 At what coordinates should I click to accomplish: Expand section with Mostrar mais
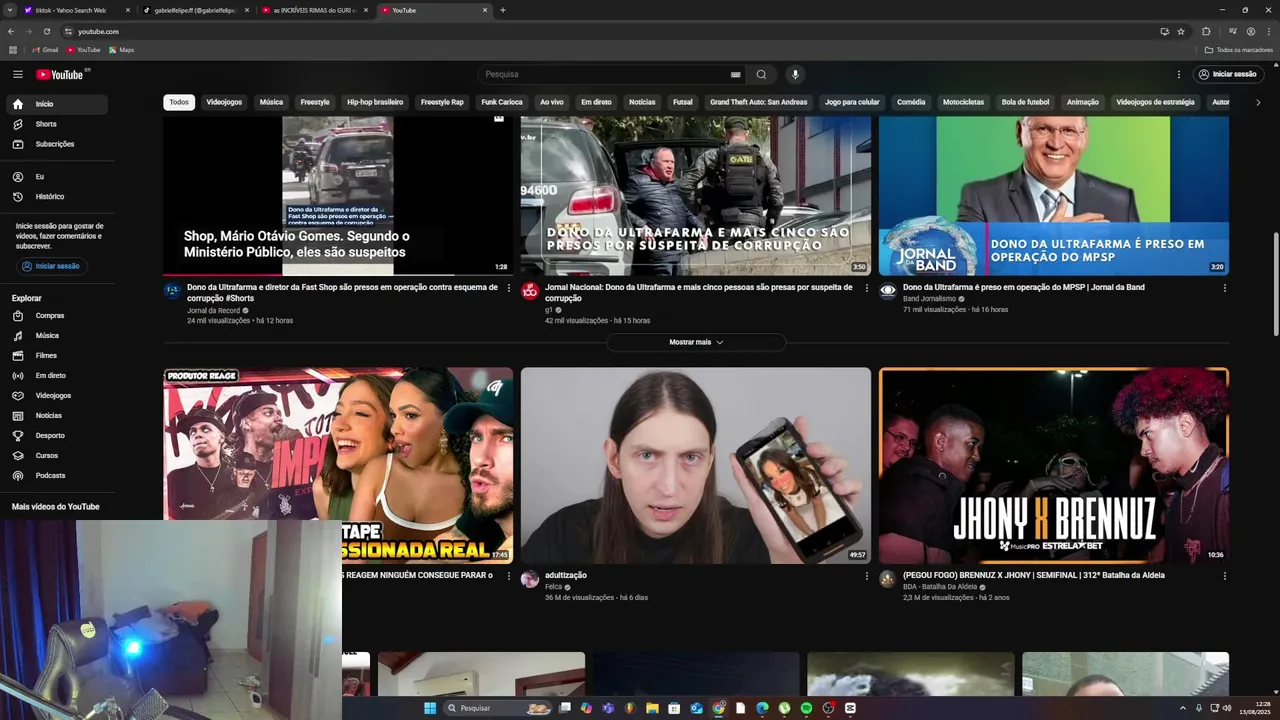(x=696, y=342)
